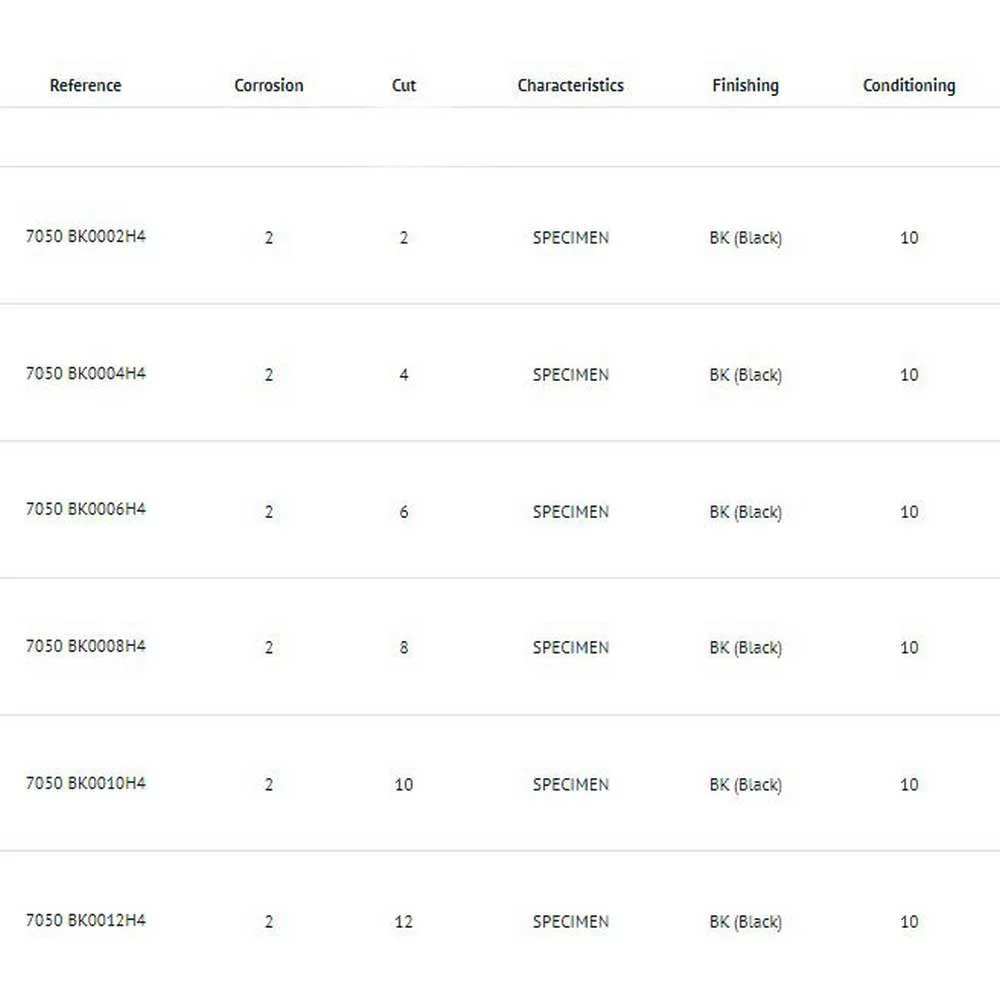Open reference 7050 BK0004H4

click(x=85, y=374)
